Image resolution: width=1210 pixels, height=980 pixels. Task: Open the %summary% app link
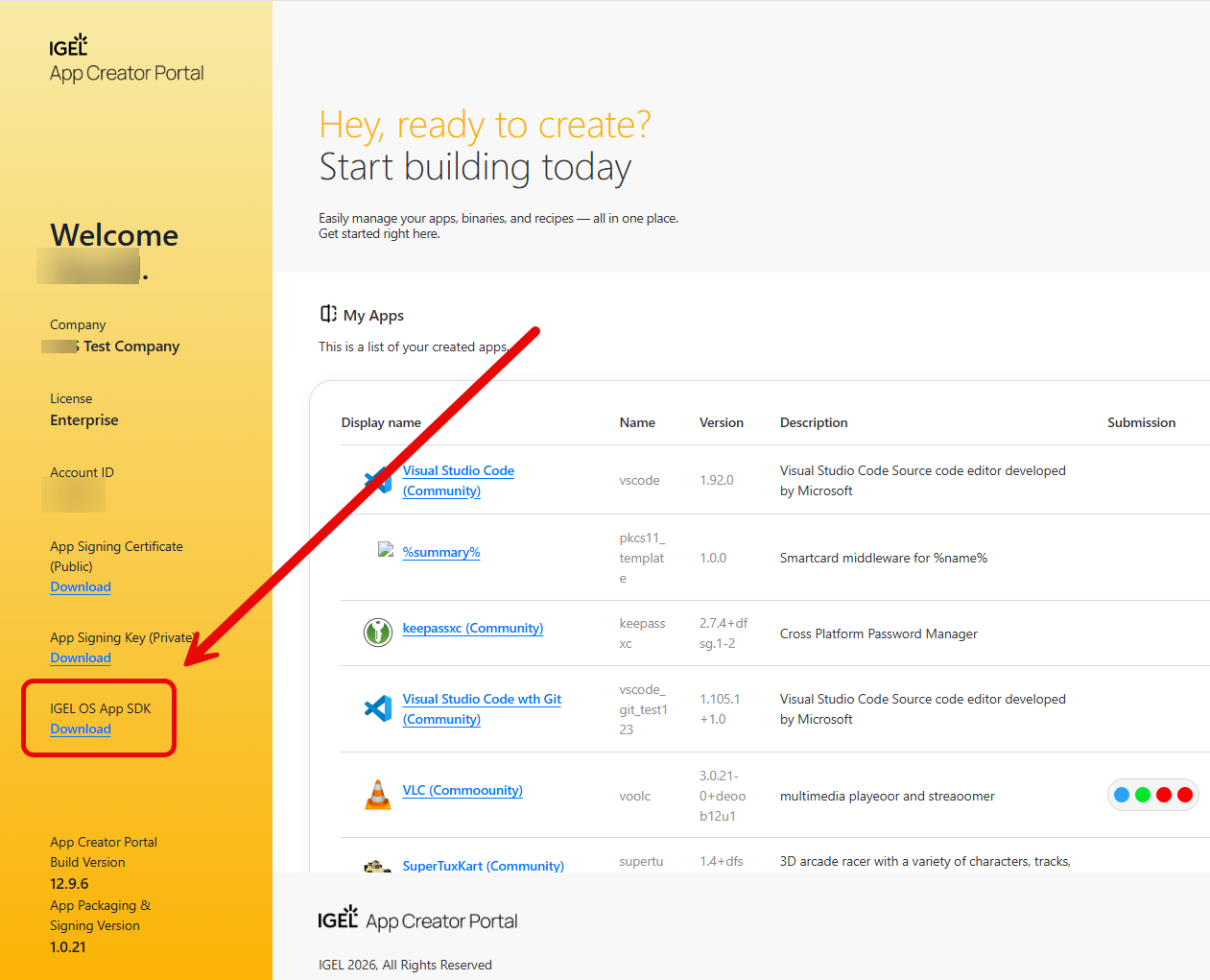click(441, 552)
